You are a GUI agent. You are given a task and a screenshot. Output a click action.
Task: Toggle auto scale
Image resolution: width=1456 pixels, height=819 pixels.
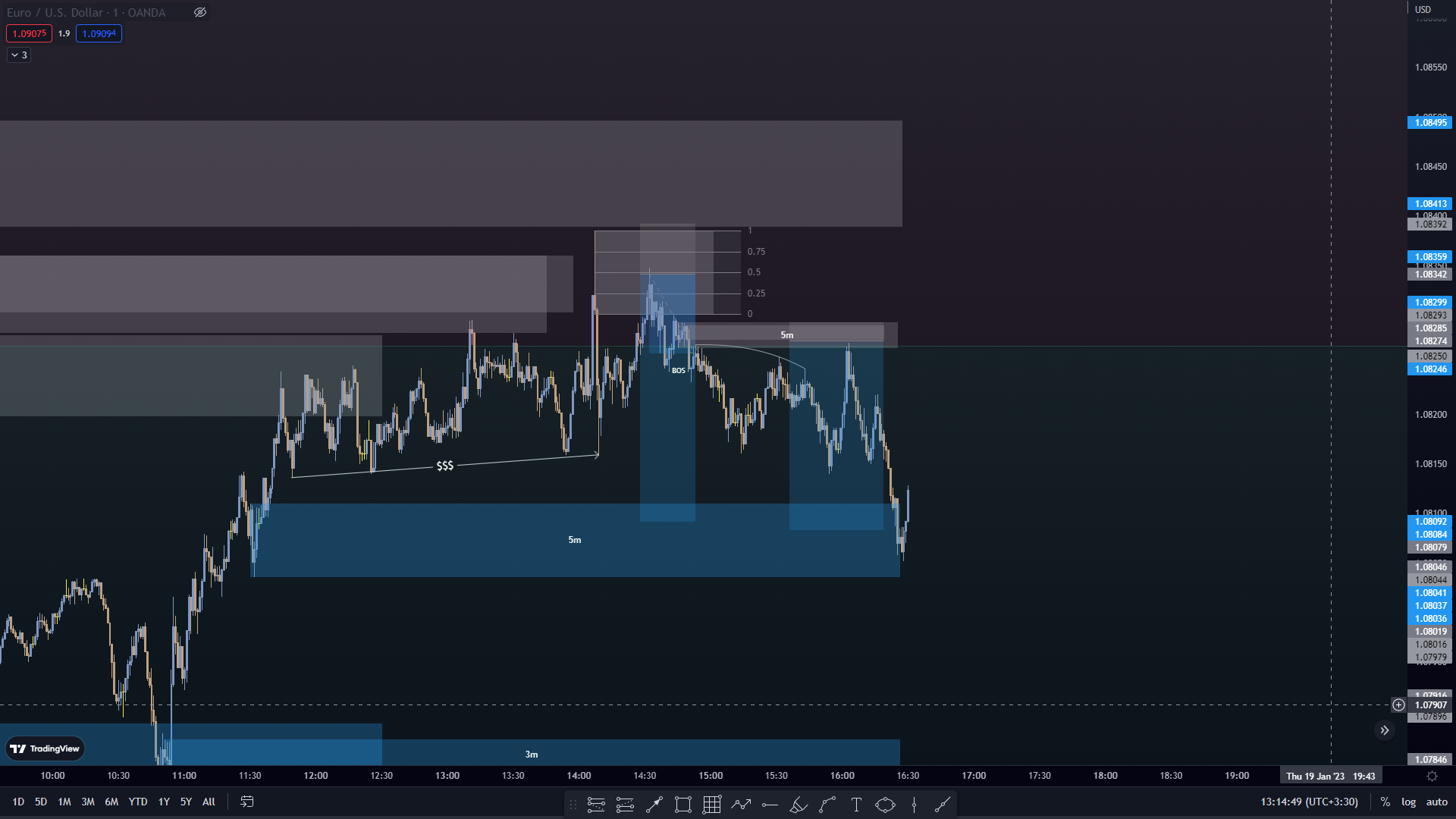(x=1436, y=802)
